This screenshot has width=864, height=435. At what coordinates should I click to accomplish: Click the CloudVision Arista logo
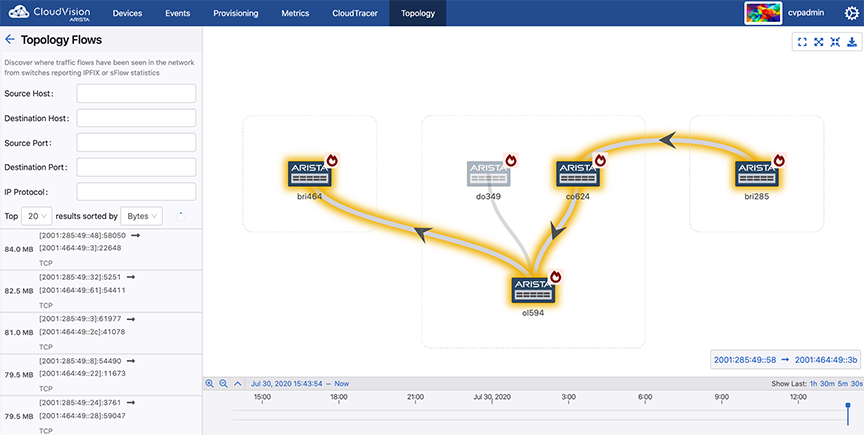coord(49,13)
